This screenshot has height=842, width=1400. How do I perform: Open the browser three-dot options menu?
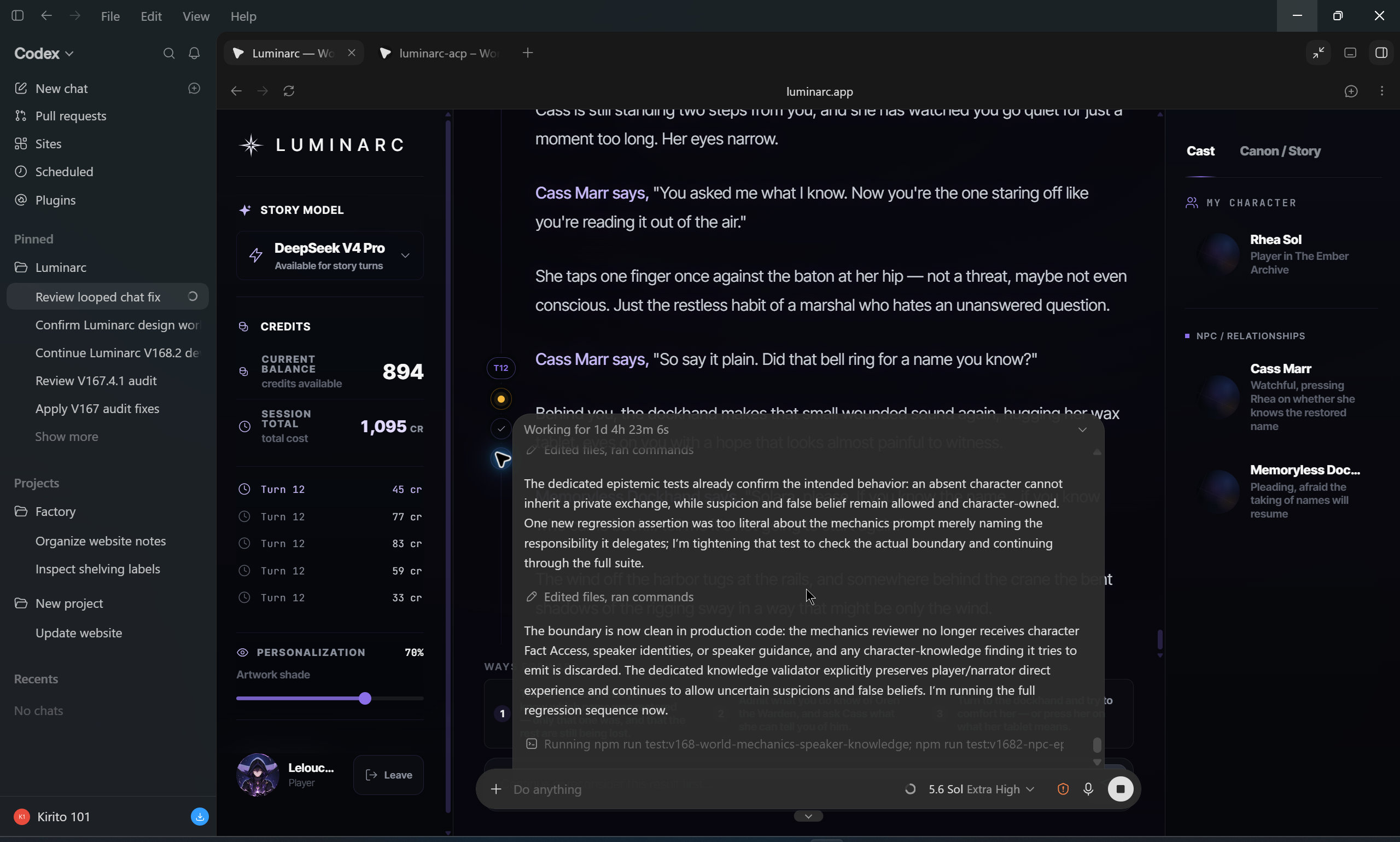1382,91
